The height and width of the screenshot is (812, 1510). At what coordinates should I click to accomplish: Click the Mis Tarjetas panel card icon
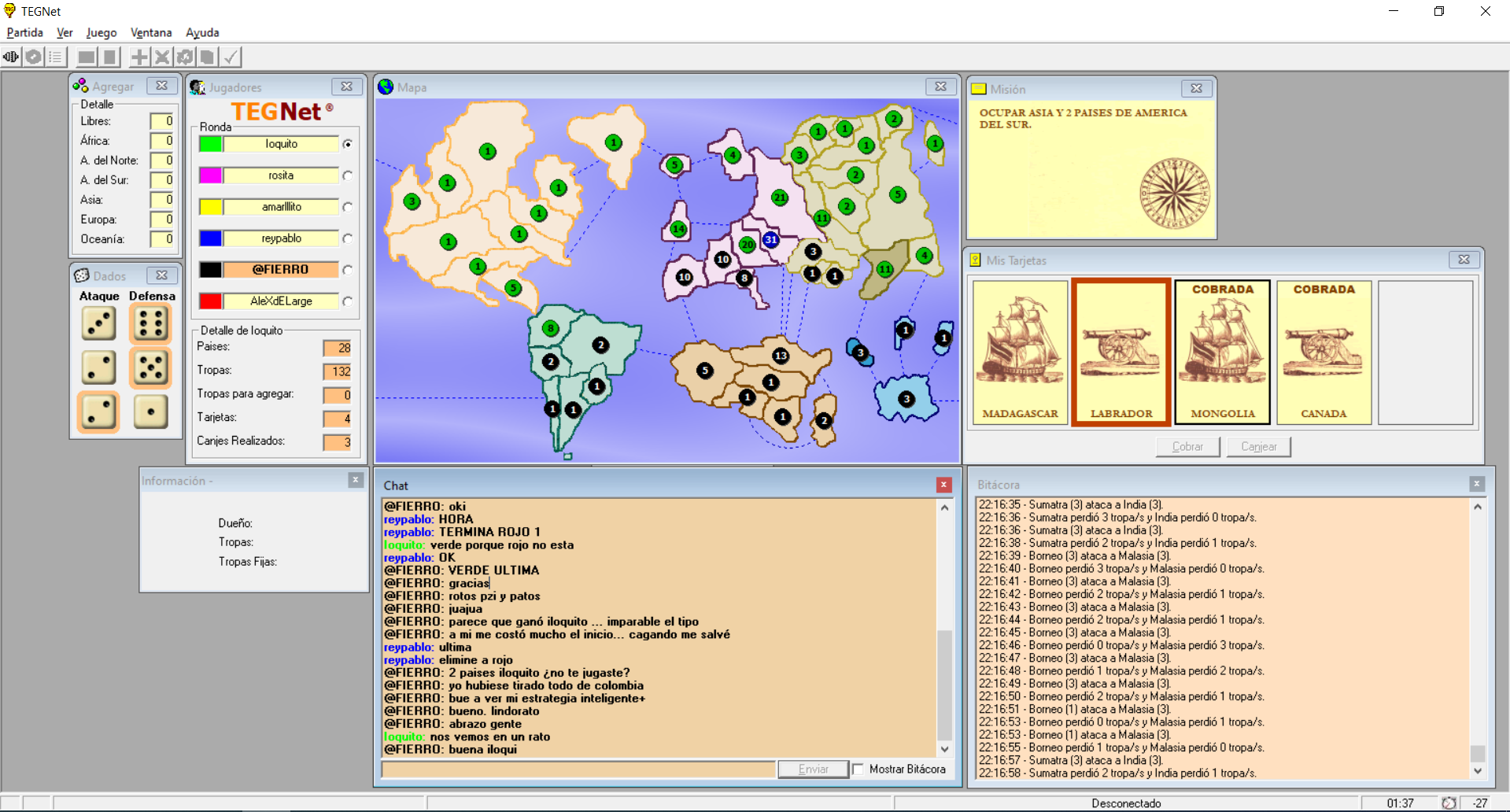click(x=975, y=260)
